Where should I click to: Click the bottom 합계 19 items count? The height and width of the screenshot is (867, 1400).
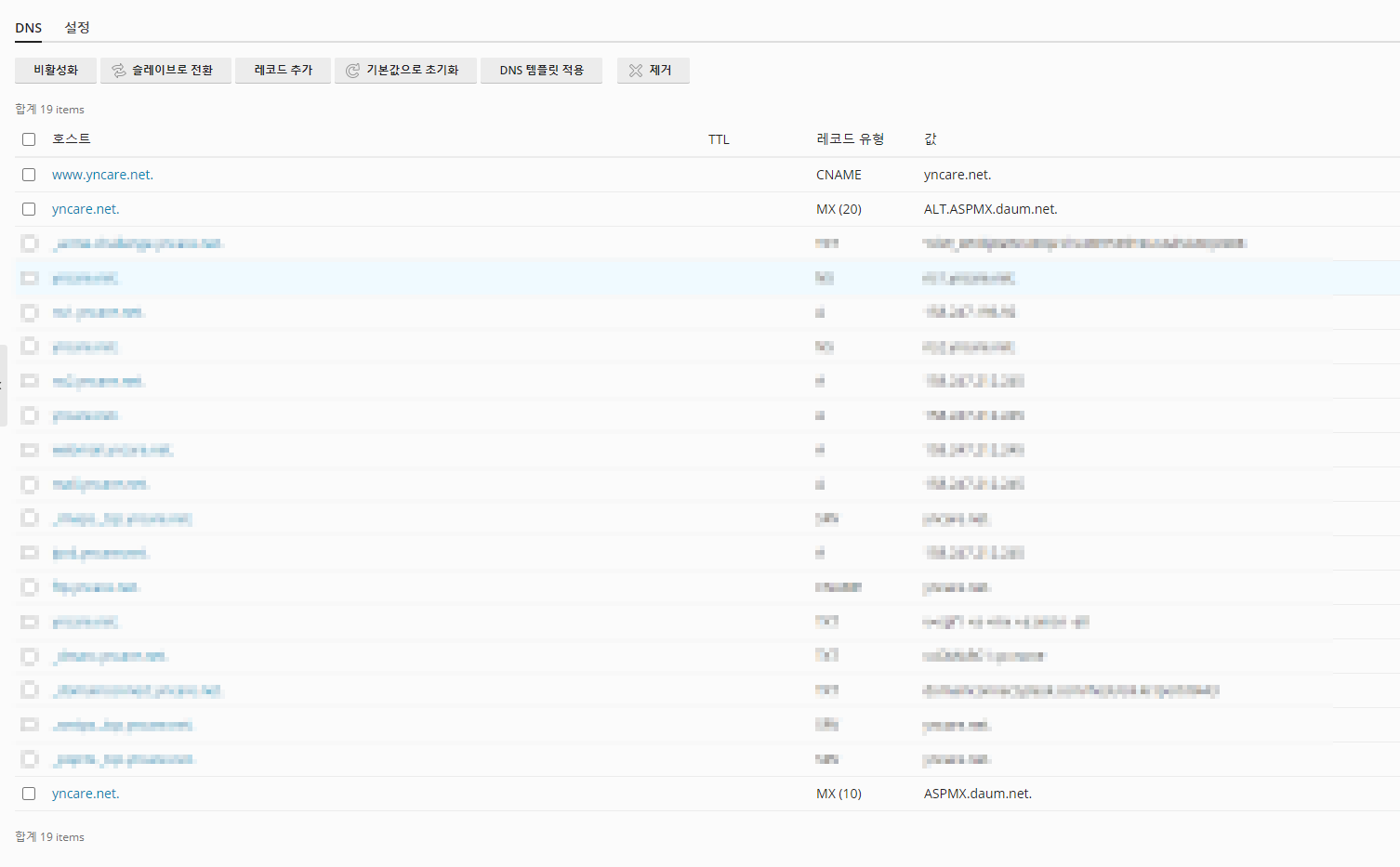click(x=49, y=836)
